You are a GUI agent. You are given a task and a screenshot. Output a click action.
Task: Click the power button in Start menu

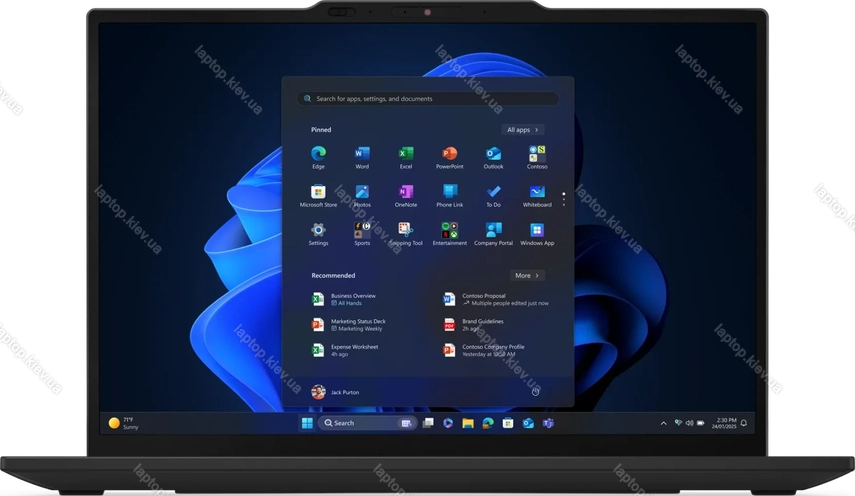tap(535, 392)
